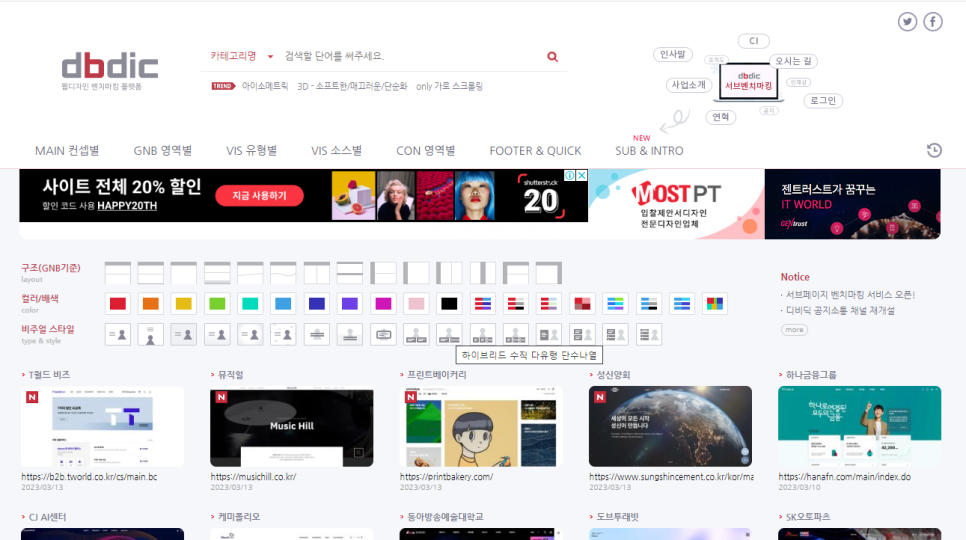
Task: Select the red-blue striped color scheme icon
Action: coord(483,304)
